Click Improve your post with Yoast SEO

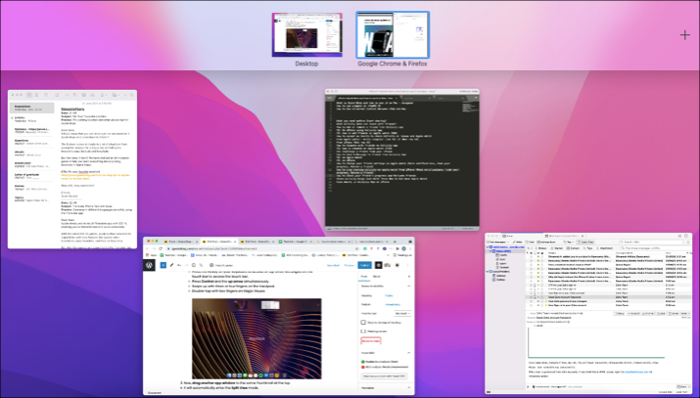point(383,376)
